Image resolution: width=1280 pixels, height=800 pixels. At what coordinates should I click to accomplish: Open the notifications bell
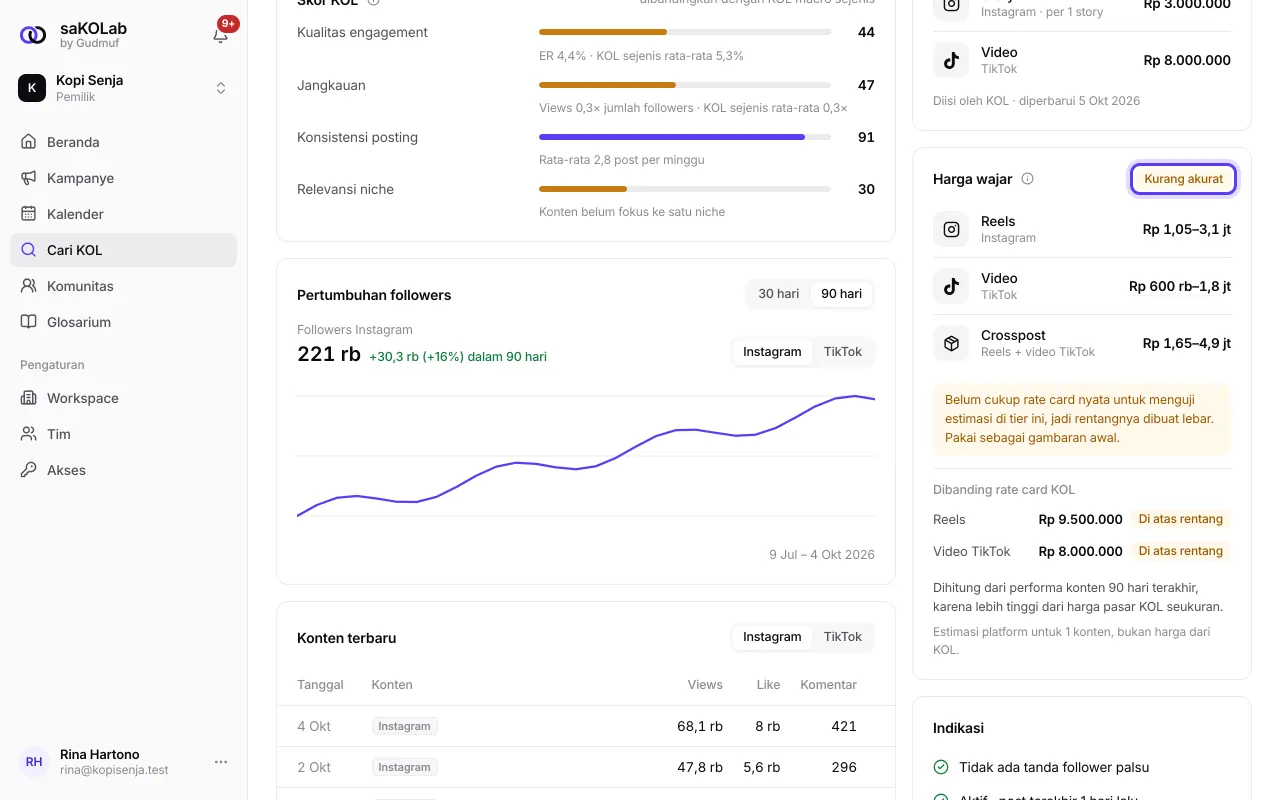coord(221,35)
